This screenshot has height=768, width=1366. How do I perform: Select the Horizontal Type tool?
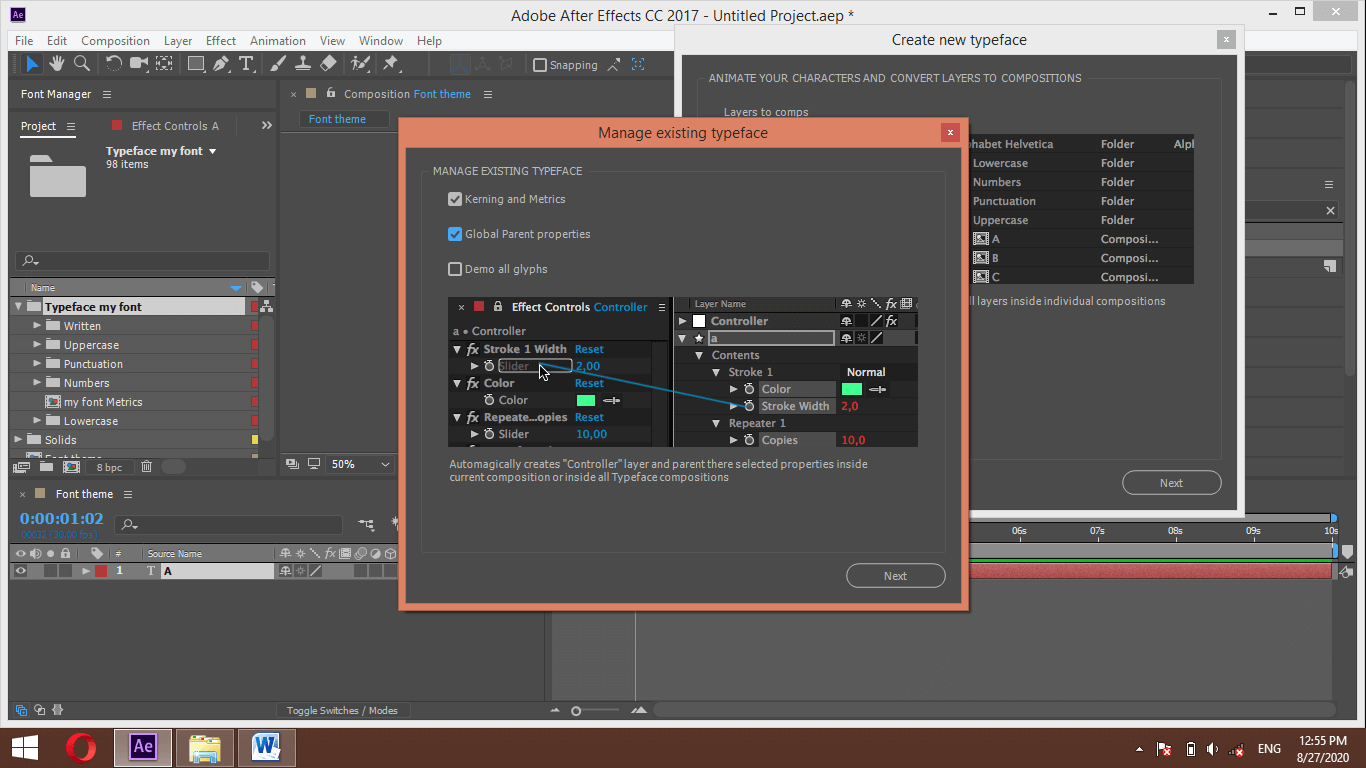pos(246,64)
